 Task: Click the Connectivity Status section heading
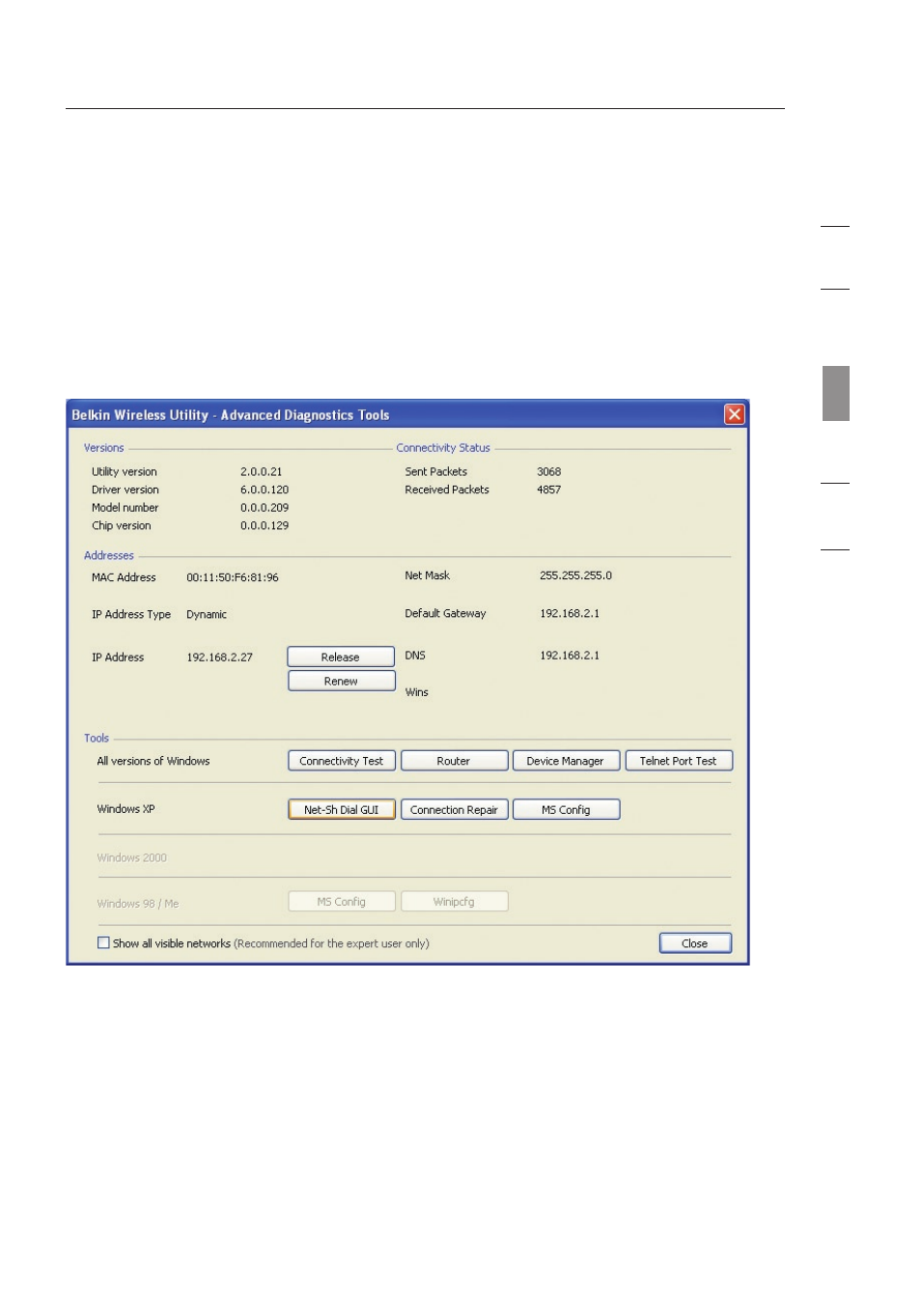[x=443, y=448]
